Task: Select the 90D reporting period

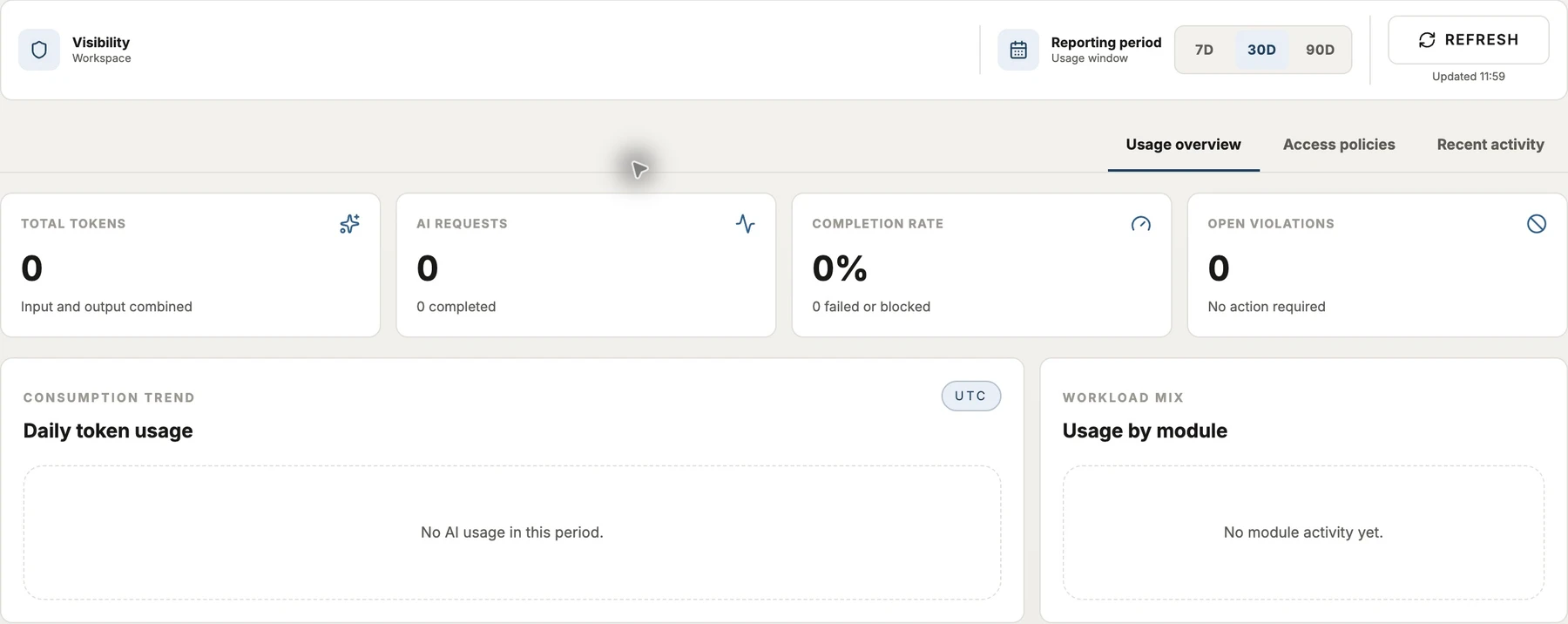Action: coord(1320,50)
